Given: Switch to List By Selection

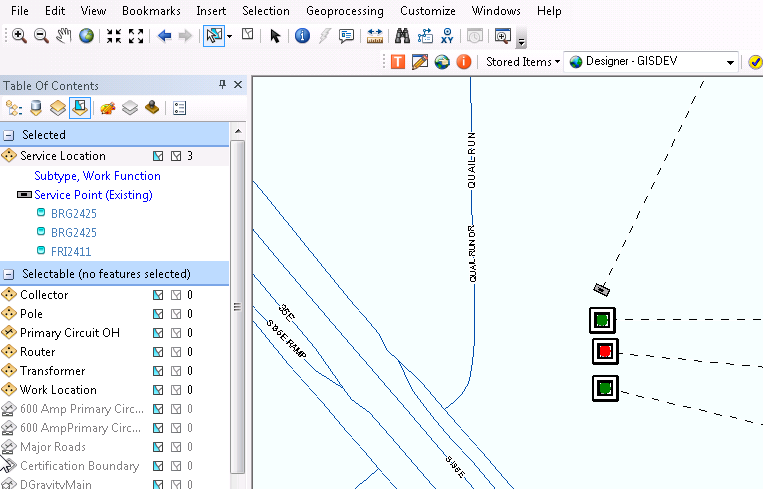Looking at the screenshot, I should pyautogui.click(x=80, y=108).
